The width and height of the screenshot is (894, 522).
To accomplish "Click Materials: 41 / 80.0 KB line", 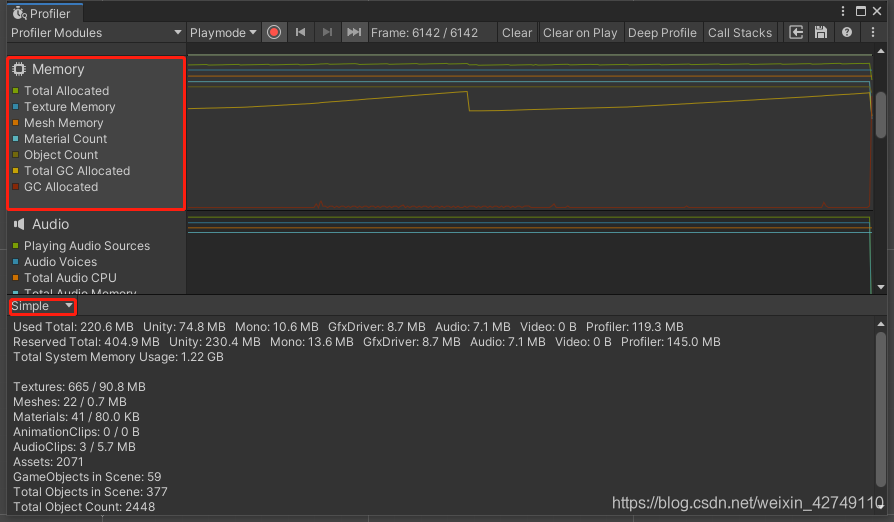I will click(76, 417).
